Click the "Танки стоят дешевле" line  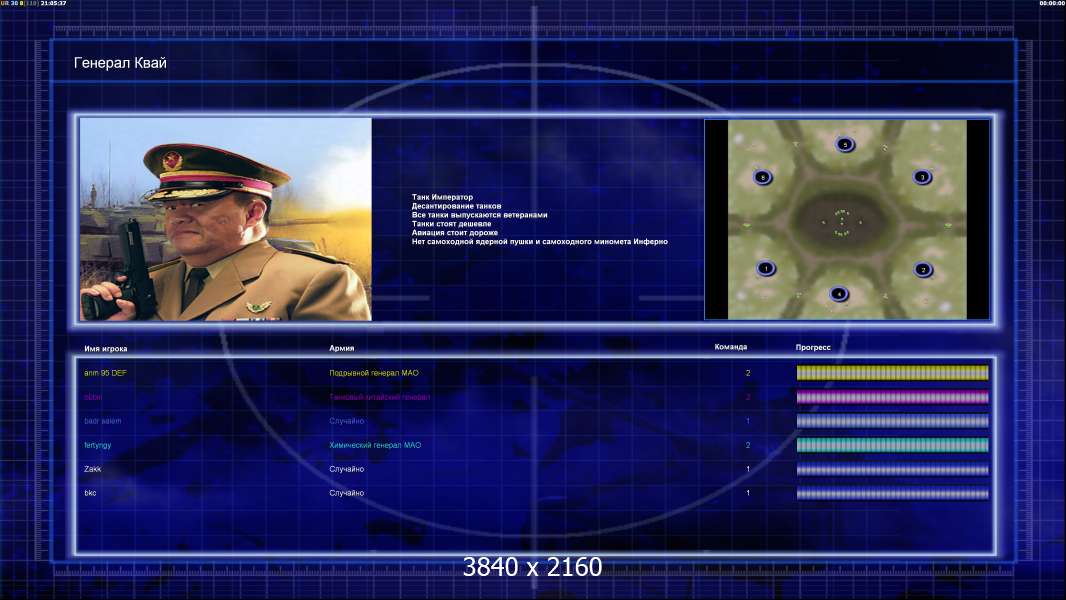(x=451, y=224)
